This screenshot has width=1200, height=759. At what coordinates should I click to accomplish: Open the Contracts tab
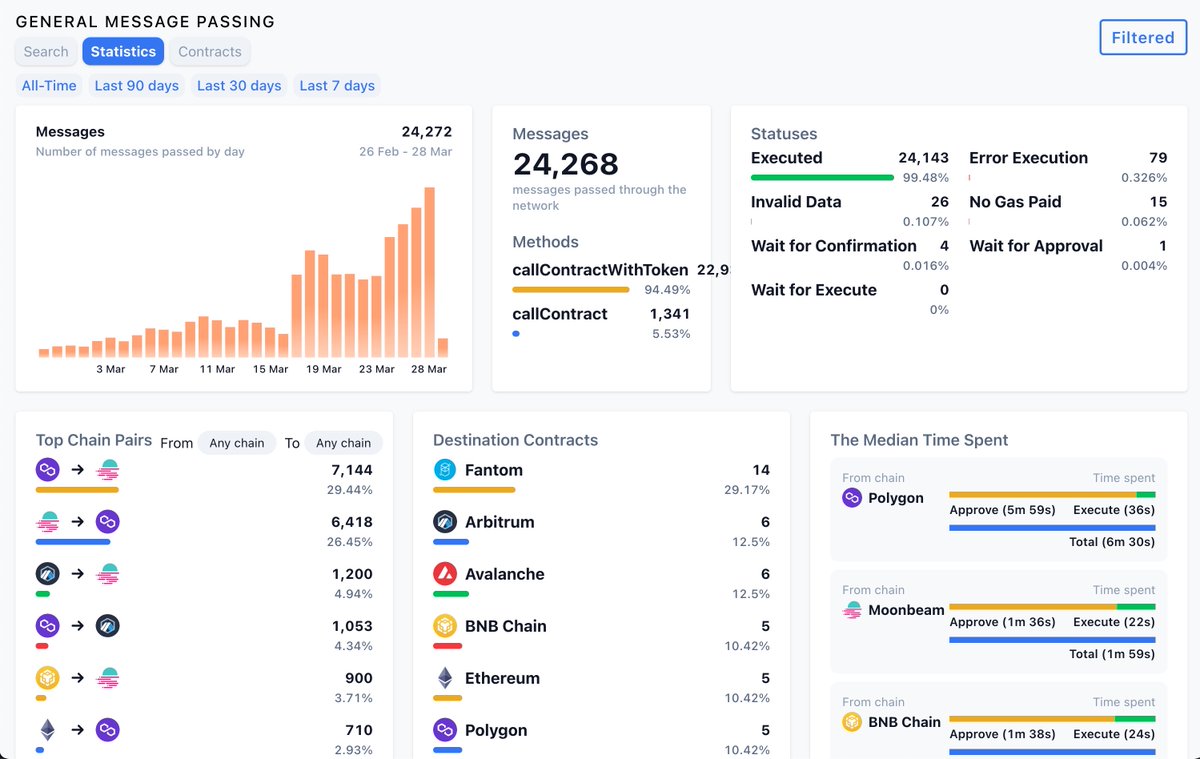(209, 51)
